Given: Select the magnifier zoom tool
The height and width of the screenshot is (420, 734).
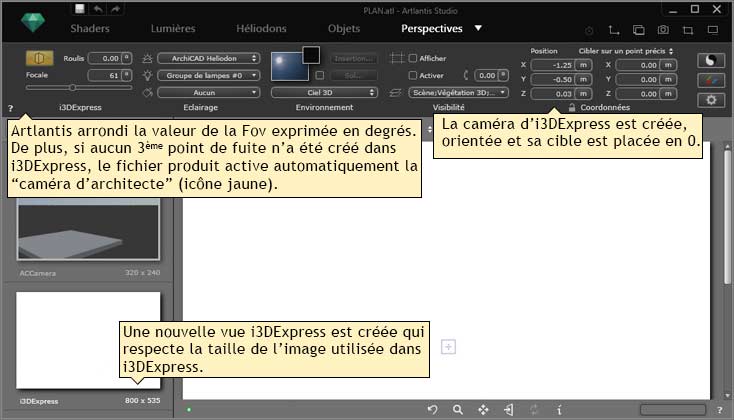Looking at the screenshot, I should tap(458, 410).
